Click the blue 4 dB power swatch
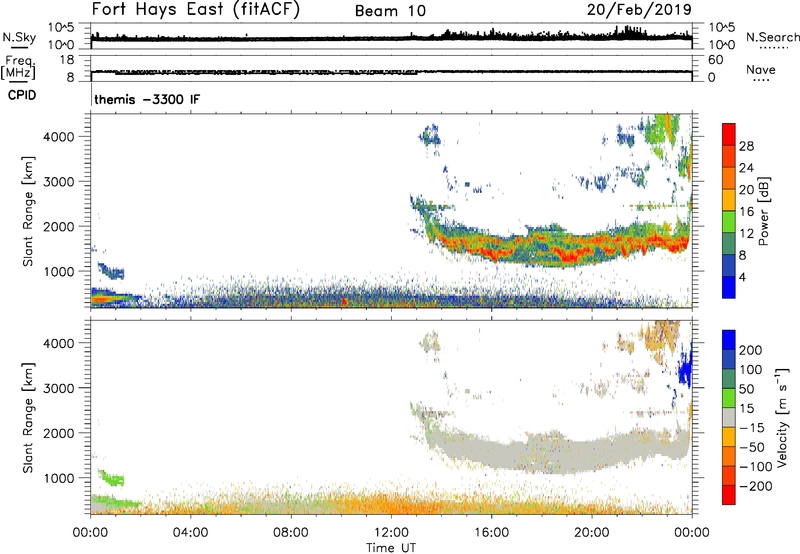This screenshot has height=554, width=800. [729, 287]
